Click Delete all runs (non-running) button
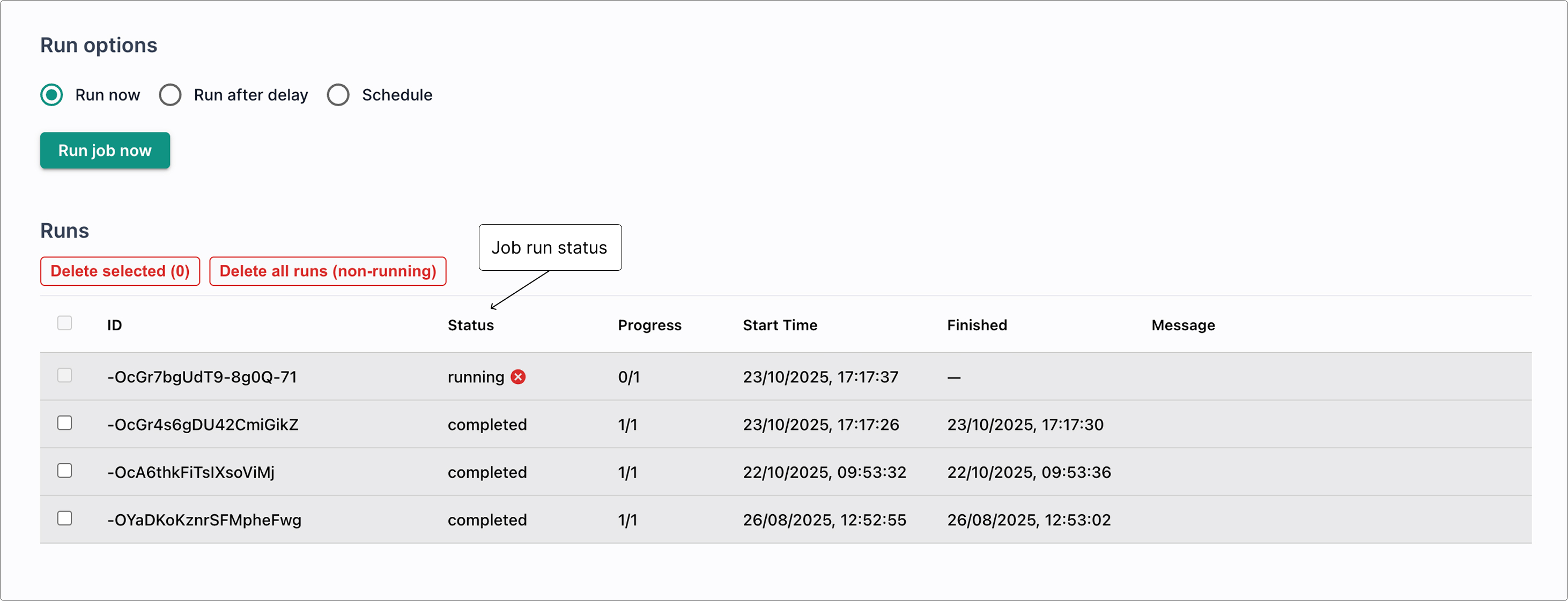 tap(328, 271)
